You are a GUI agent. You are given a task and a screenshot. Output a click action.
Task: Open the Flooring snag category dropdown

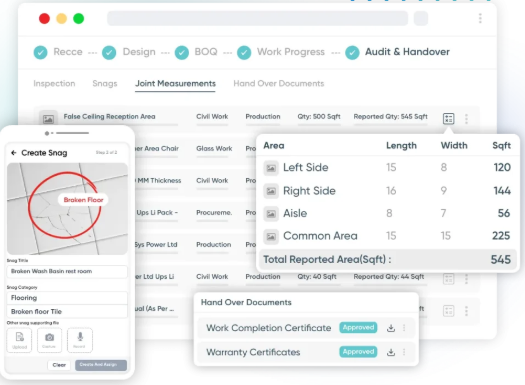67,298
